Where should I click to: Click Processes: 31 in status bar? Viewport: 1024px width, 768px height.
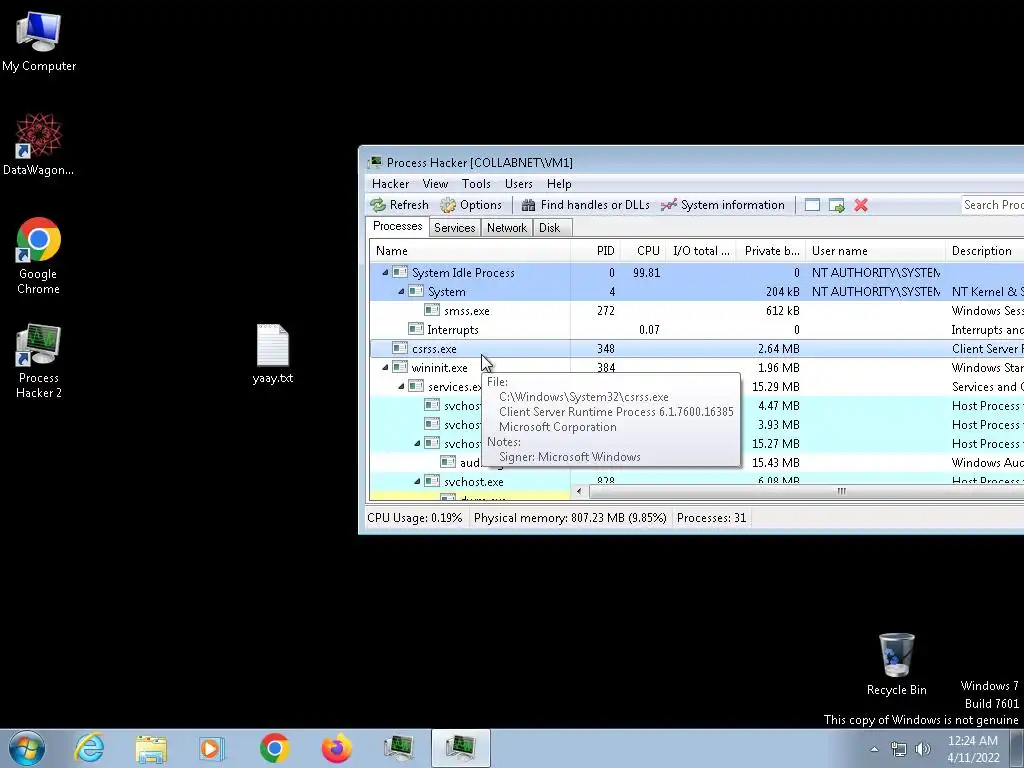click(x=711, y=518)
